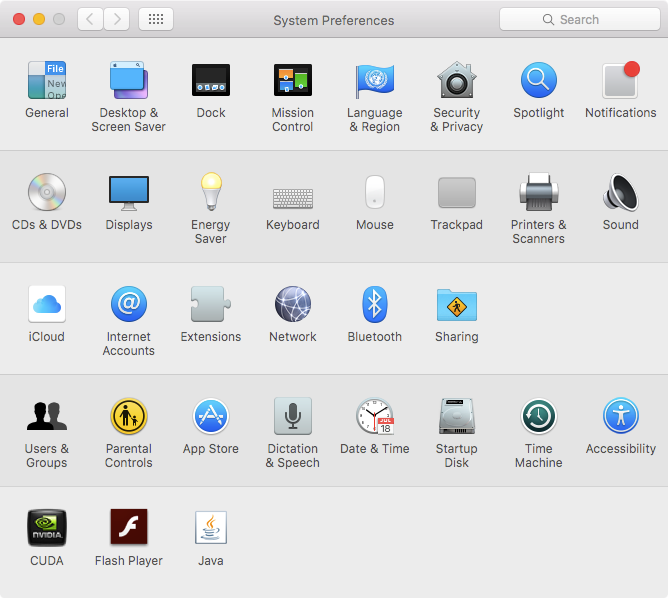
Task: Open Spotlight preferences
Action: click(539, 81)
